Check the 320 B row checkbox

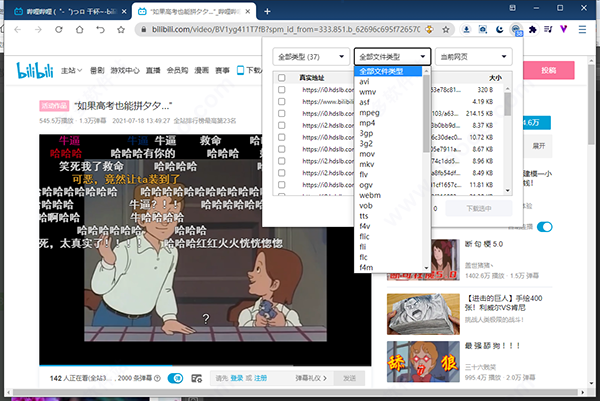282,90
